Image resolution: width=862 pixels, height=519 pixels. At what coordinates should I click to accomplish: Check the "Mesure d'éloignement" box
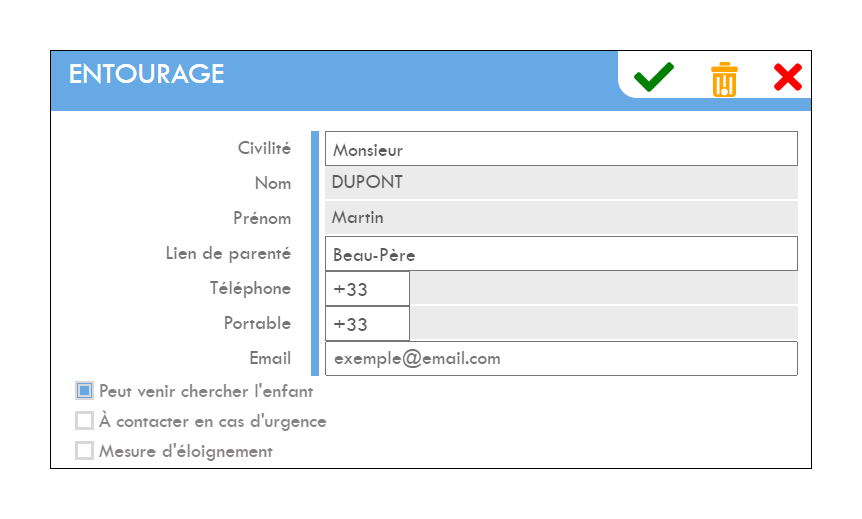click(84, 450)
